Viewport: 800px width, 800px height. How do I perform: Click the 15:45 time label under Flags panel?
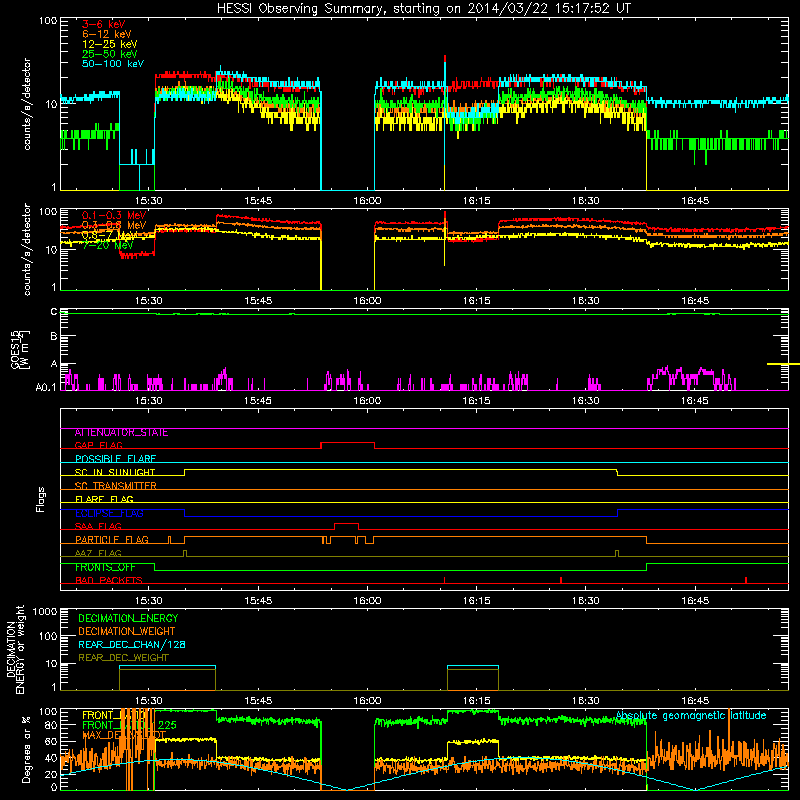(x=258, y=601)
